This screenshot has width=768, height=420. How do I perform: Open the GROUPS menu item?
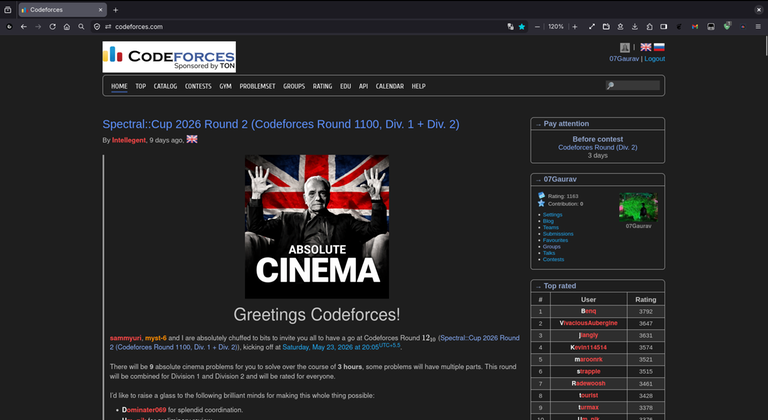click(x=294, y=86)
